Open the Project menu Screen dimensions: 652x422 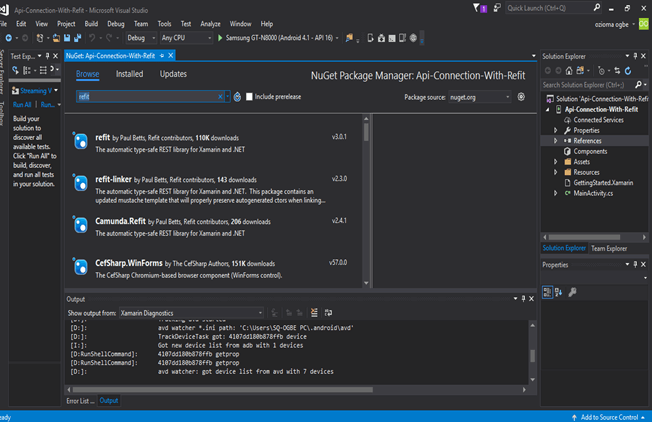[x=66, y=24]
